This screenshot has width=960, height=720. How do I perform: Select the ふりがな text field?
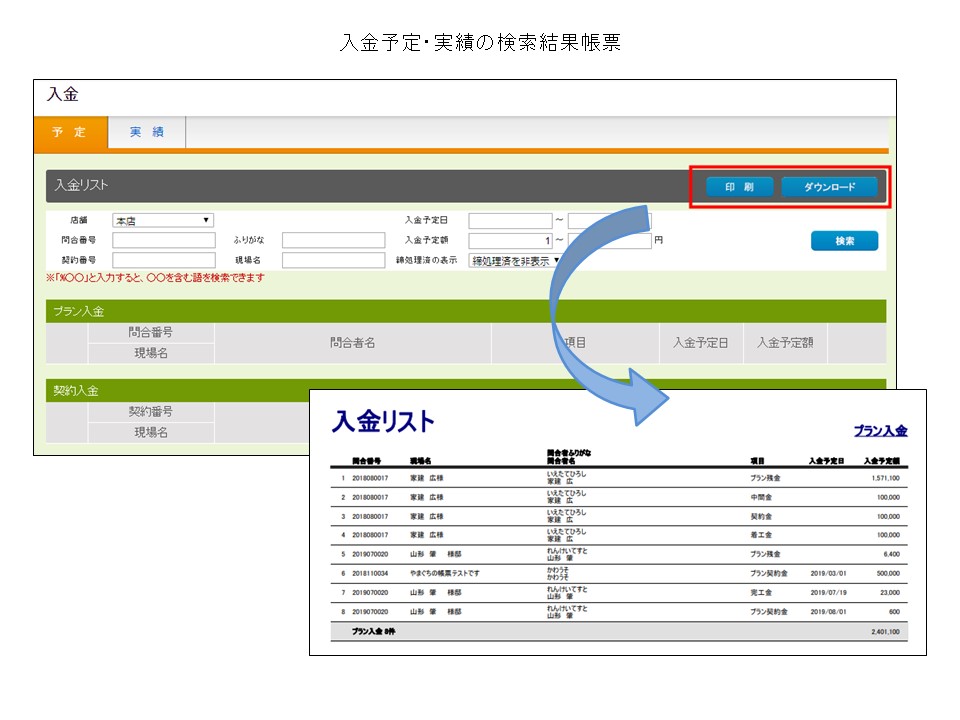333,240
